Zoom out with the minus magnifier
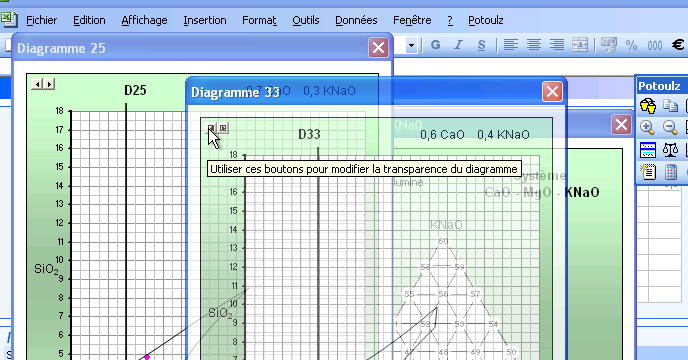 (x=670, y=128)
